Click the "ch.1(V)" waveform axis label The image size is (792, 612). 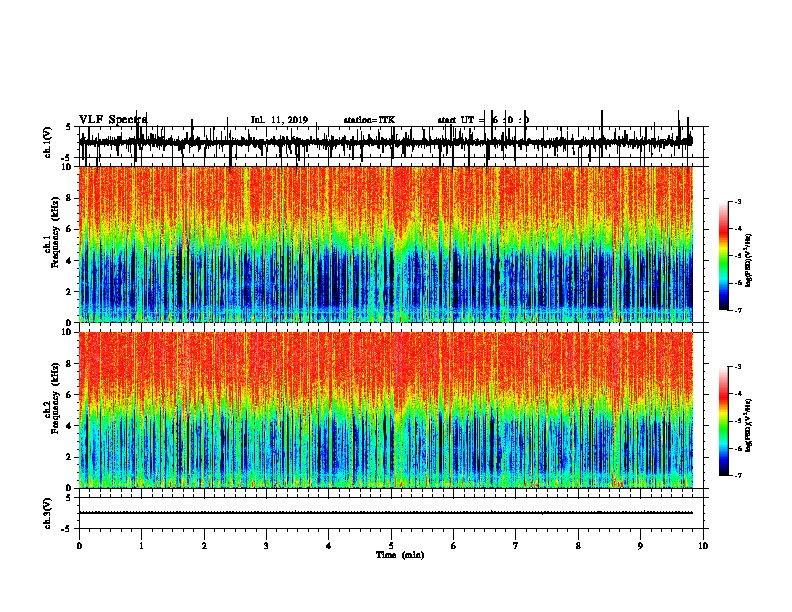47,142
